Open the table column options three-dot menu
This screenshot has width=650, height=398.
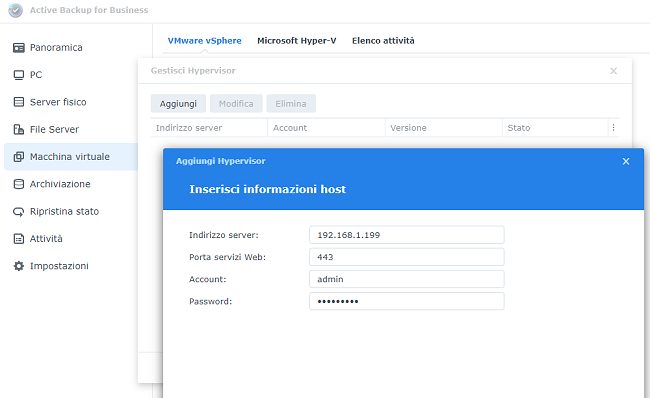[614, 128]
